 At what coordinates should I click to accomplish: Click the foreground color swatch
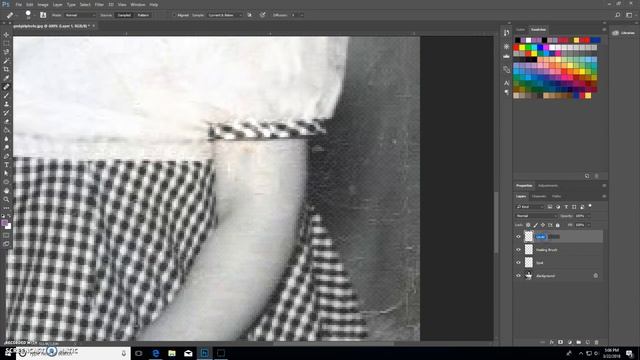(4, 223)
